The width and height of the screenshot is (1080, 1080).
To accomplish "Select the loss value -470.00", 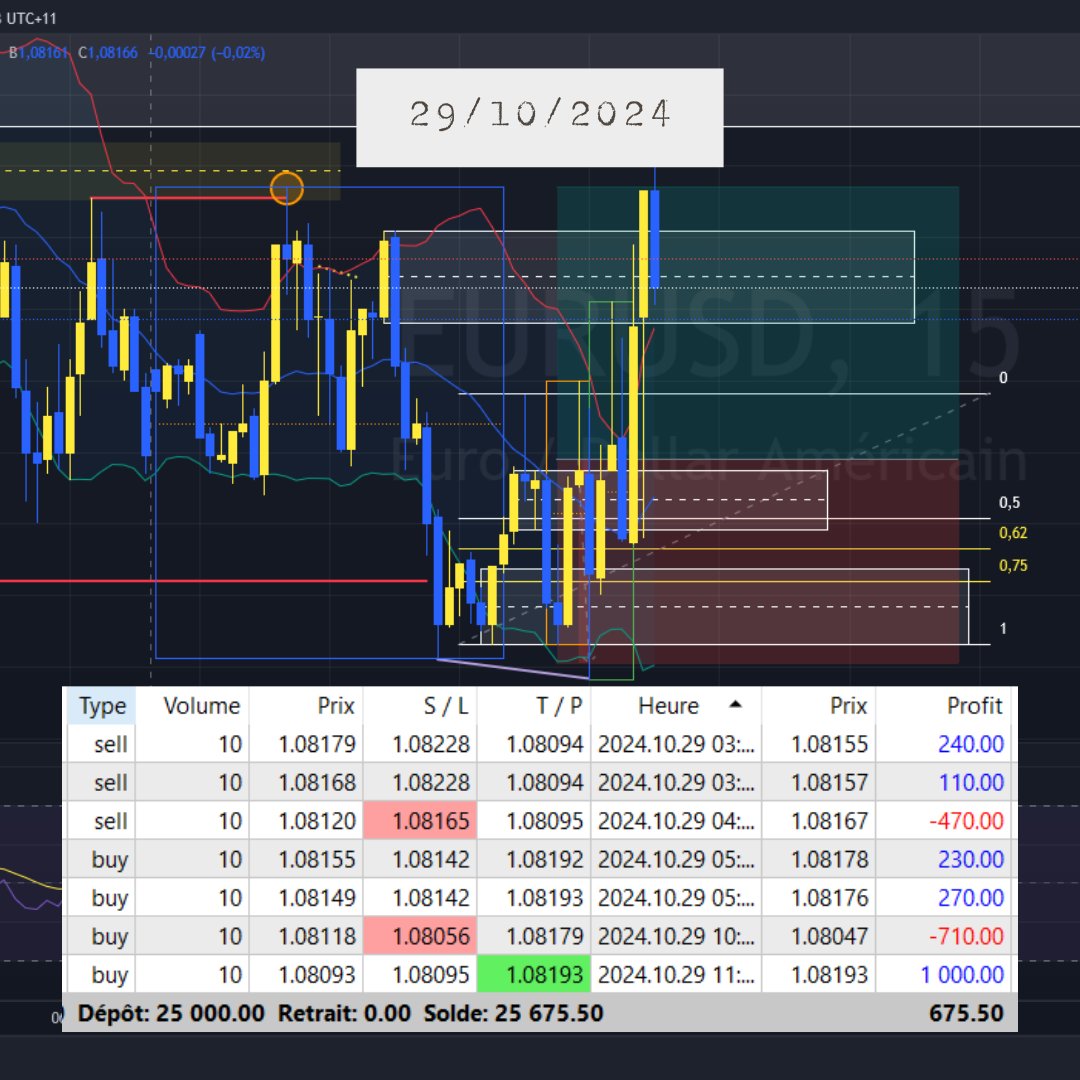I will pyautogui.click(x=966, y=822).
